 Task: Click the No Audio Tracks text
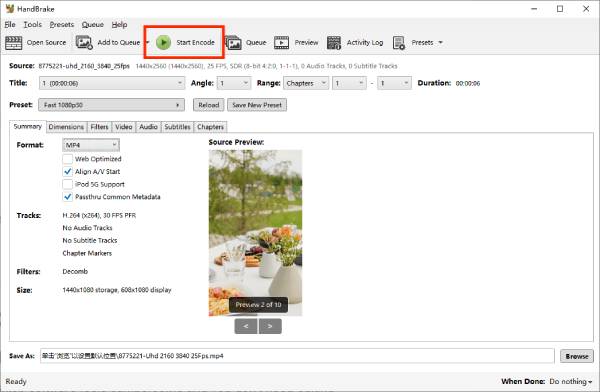tap(87, 228)
